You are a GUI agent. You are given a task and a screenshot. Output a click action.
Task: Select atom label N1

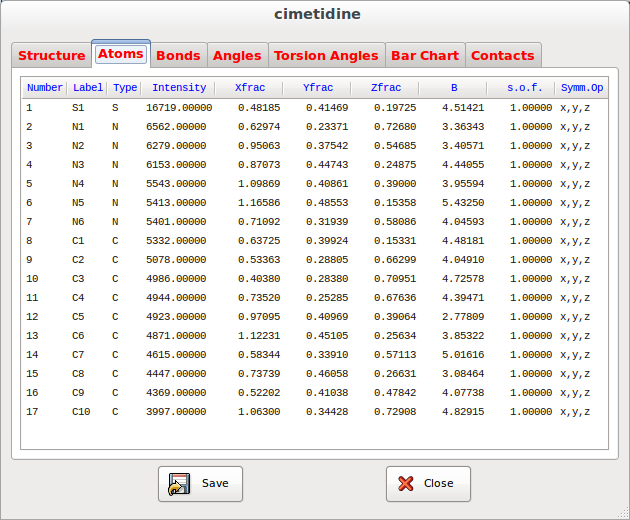[78, 127]
